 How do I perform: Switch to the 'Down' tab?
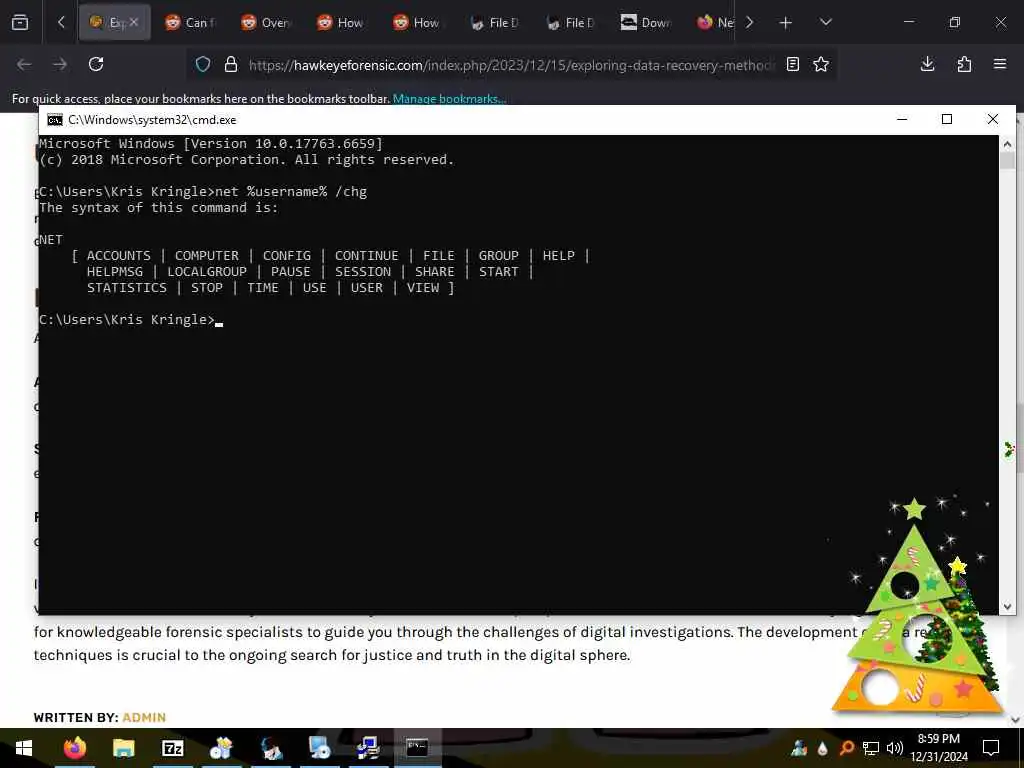click(645, 23)
